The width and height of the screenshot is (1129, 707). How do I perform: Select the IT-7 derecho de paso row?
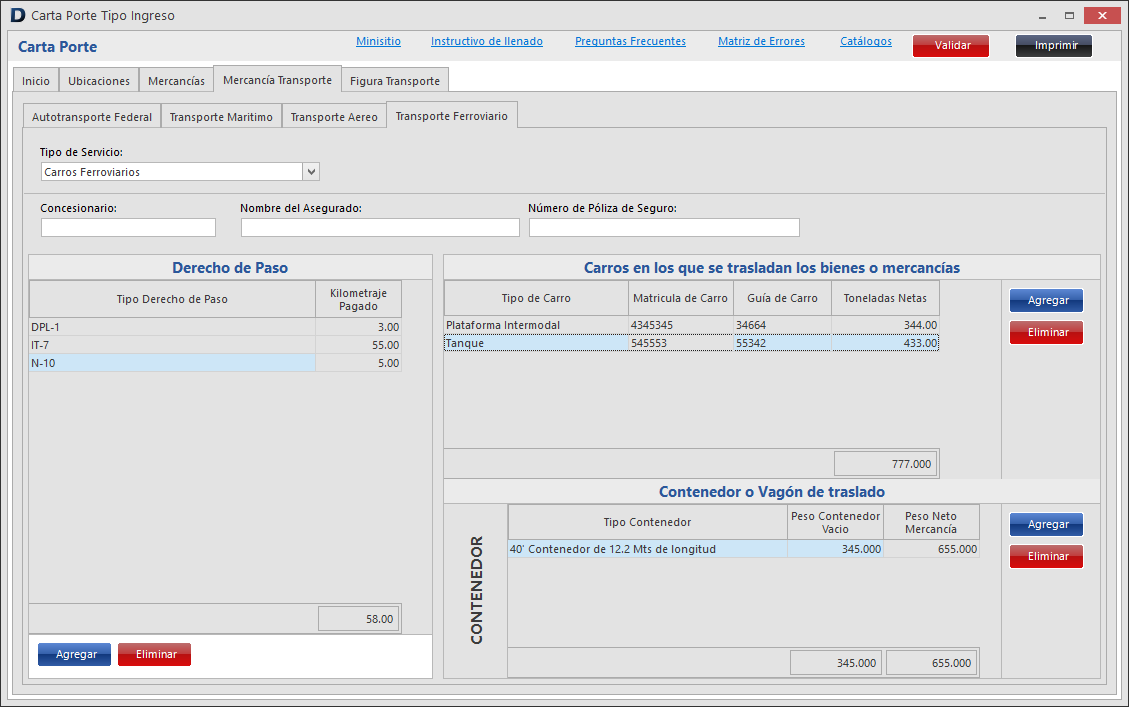(x=172, y=345)
